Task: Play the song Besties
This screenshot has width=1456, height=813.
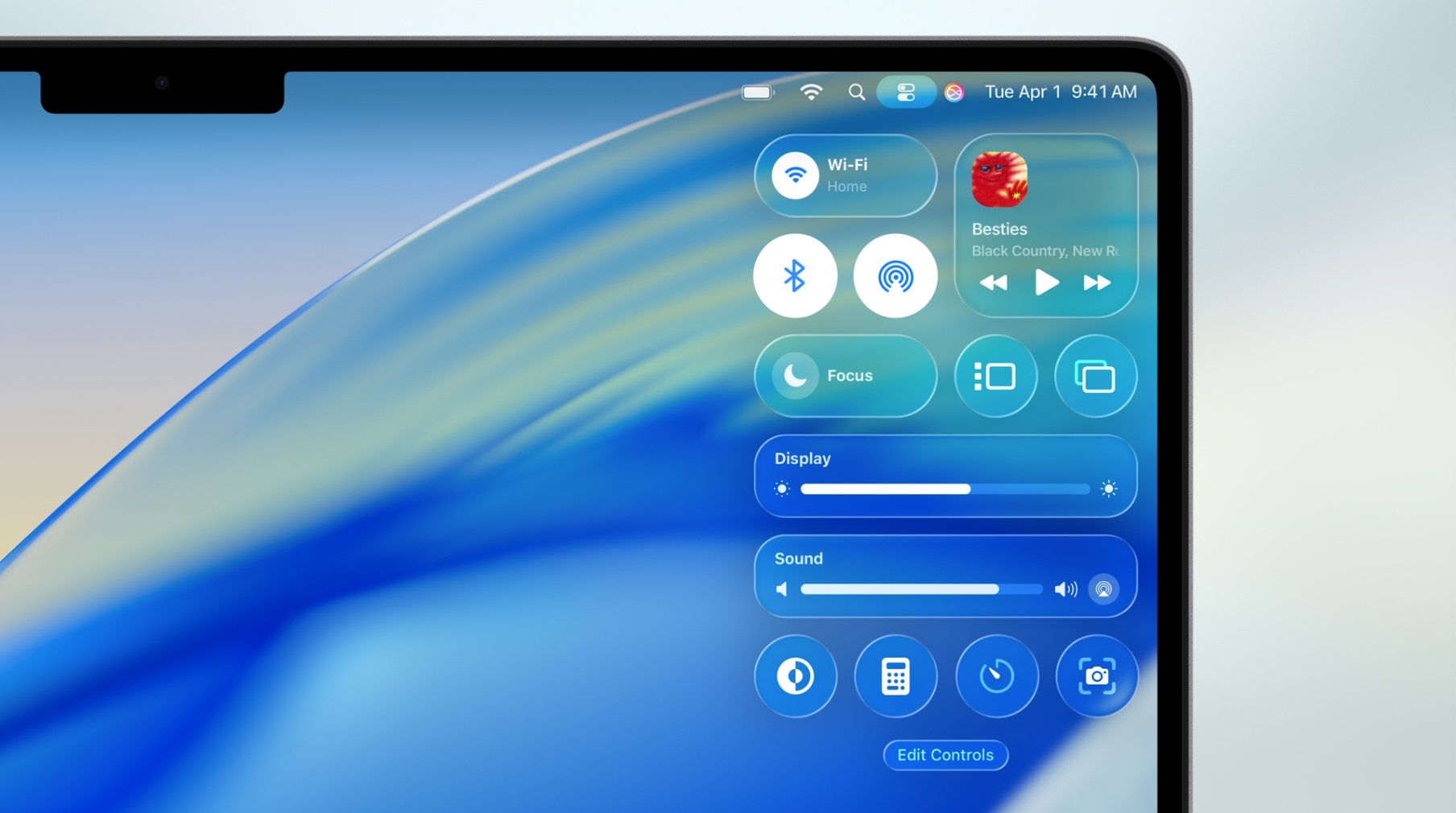Action: pos(1046,283)
